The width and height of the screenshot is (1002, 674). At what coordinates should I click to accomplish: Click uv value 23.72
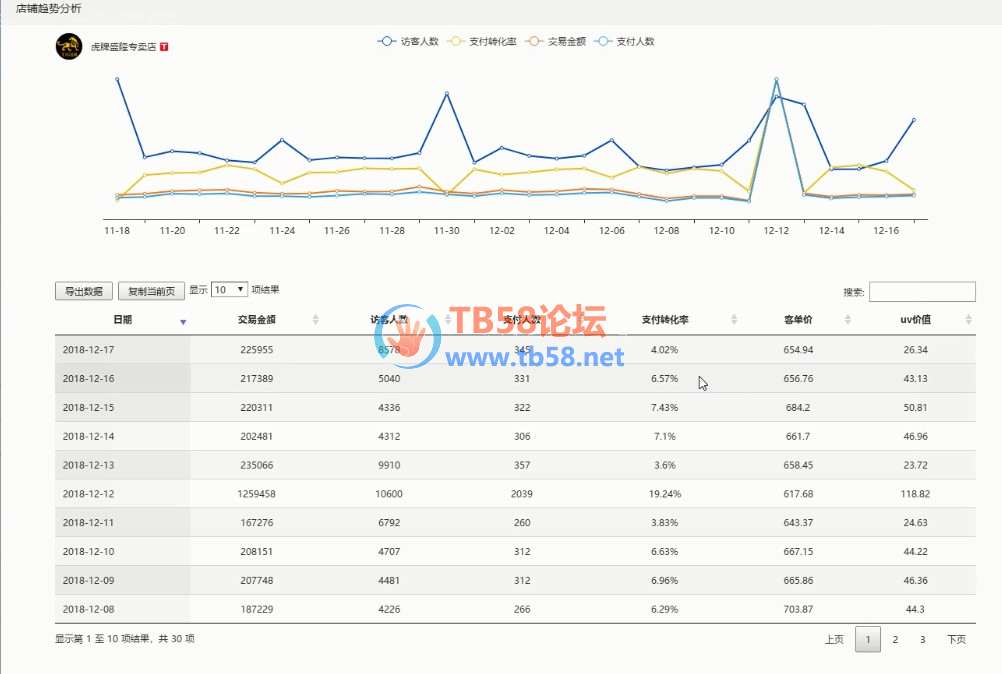(x=915, y=465)
